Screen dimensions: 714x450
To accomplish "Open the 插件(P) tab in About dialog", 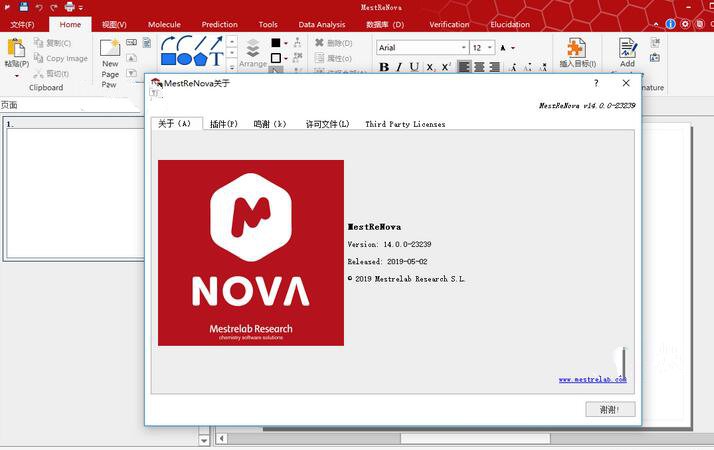I will [x=224, y=124].
